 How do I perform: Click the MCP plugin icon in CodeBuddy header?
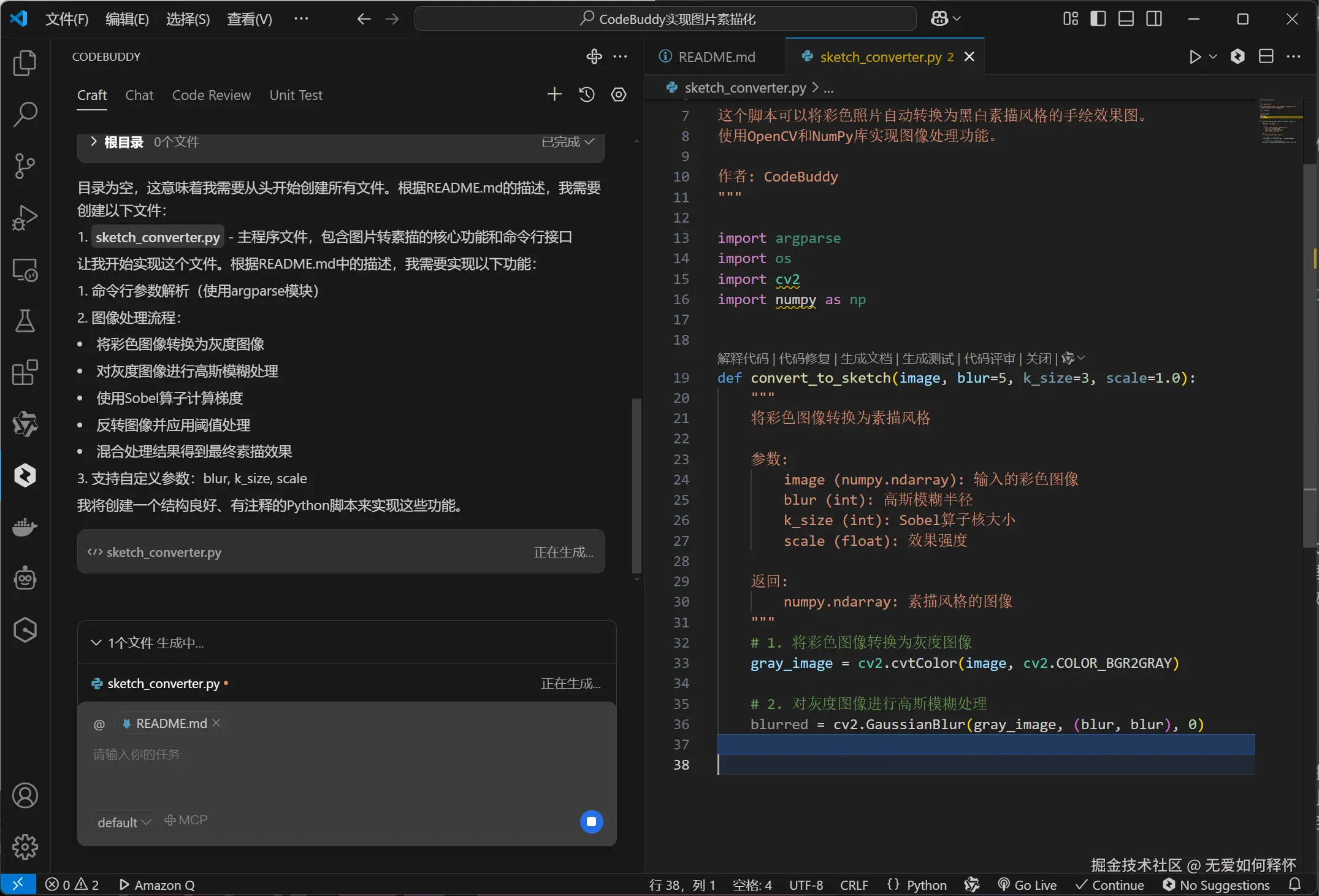594,56
